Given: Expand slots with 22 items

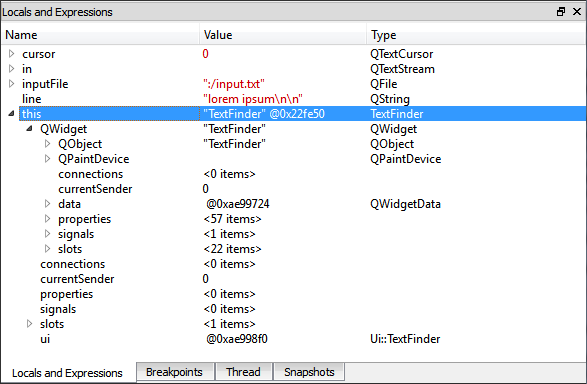Looking at the screenshot, I should 48,249.
